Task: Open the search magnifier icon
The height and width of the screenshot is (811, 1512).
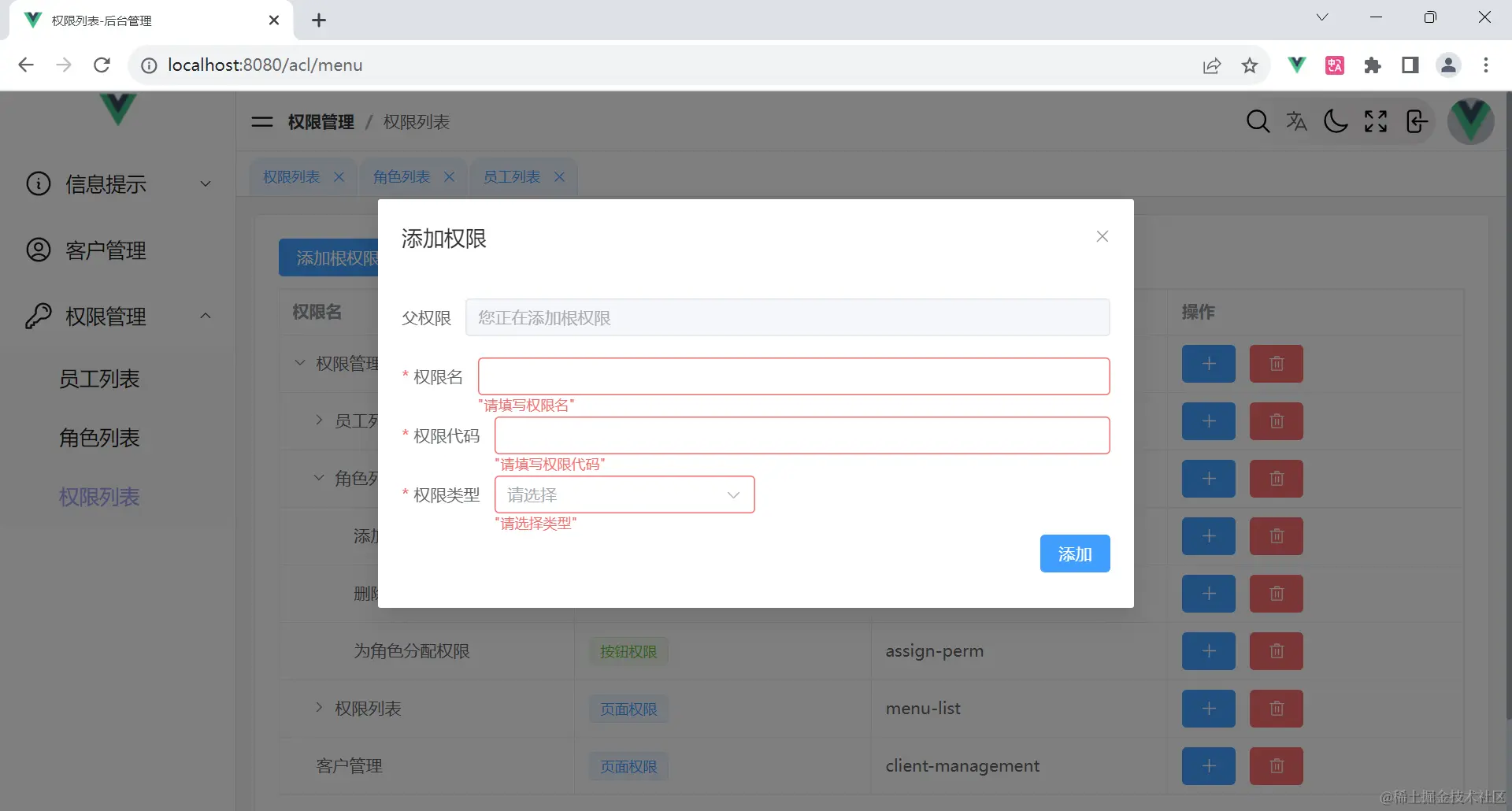Action: point(1258,121)
